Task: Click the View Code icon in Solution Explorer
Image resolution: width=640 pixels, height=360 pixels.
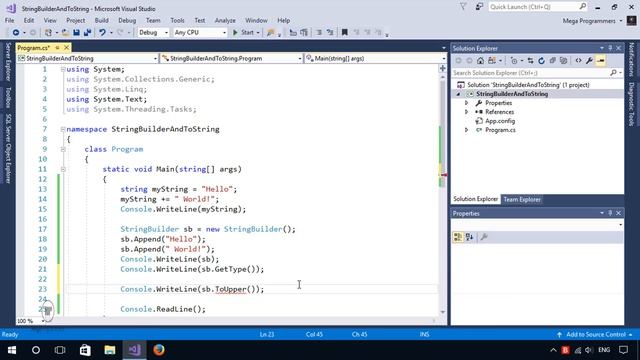Action: tap(578, 61)
